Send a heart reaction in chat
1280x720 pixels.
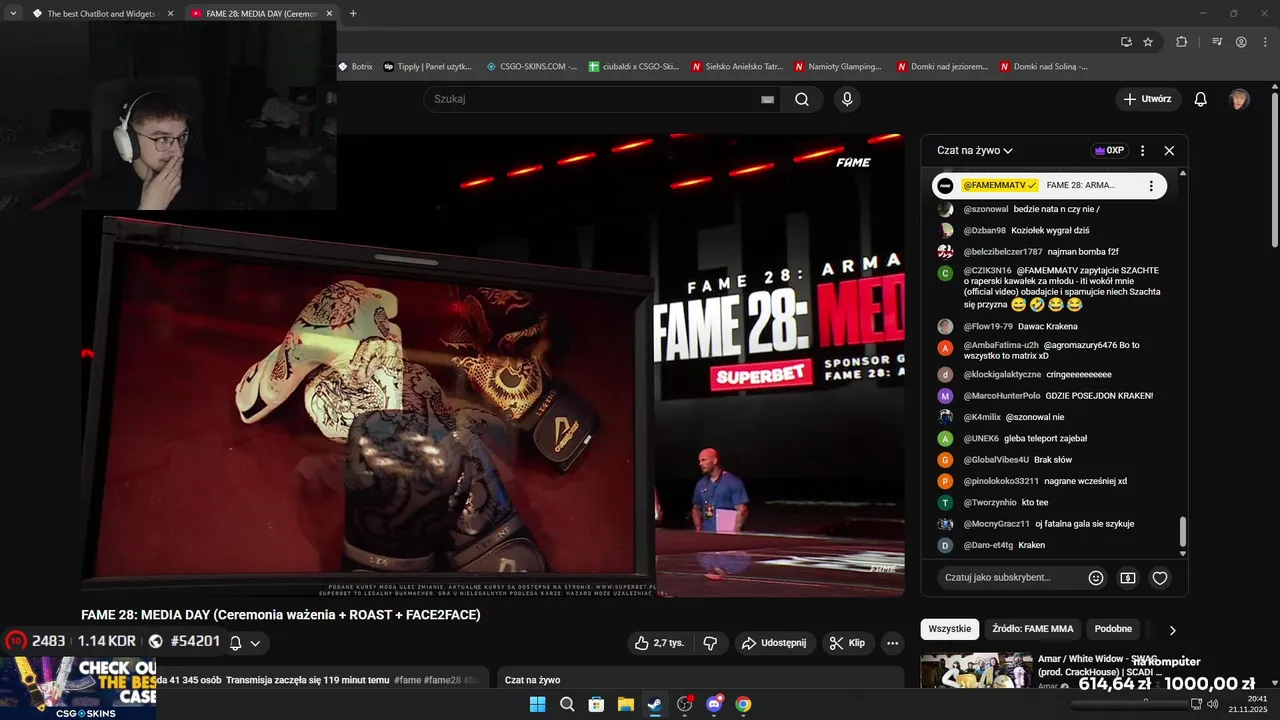(x=1160, y=578)
